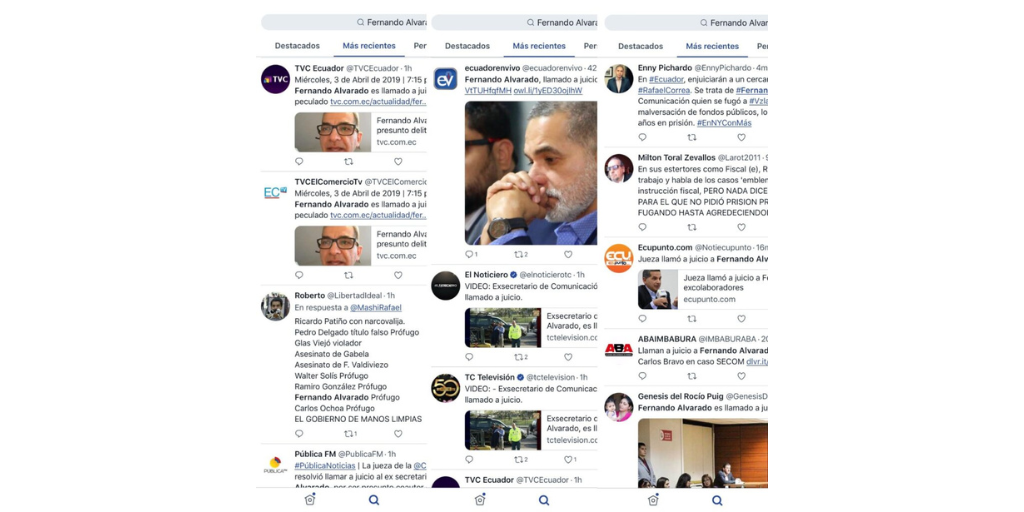Like the first TVC Ecuador tweet
The height and width of the screenshot is (512, 1024).
[398, 161]
